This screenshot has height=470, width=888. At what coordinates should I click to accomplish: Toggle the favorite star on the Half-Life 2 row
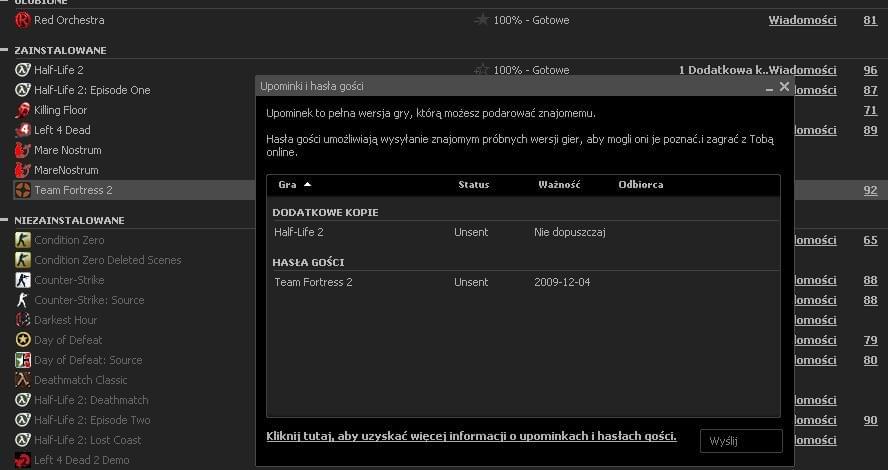pyautogui.click(x=481, y=70)
